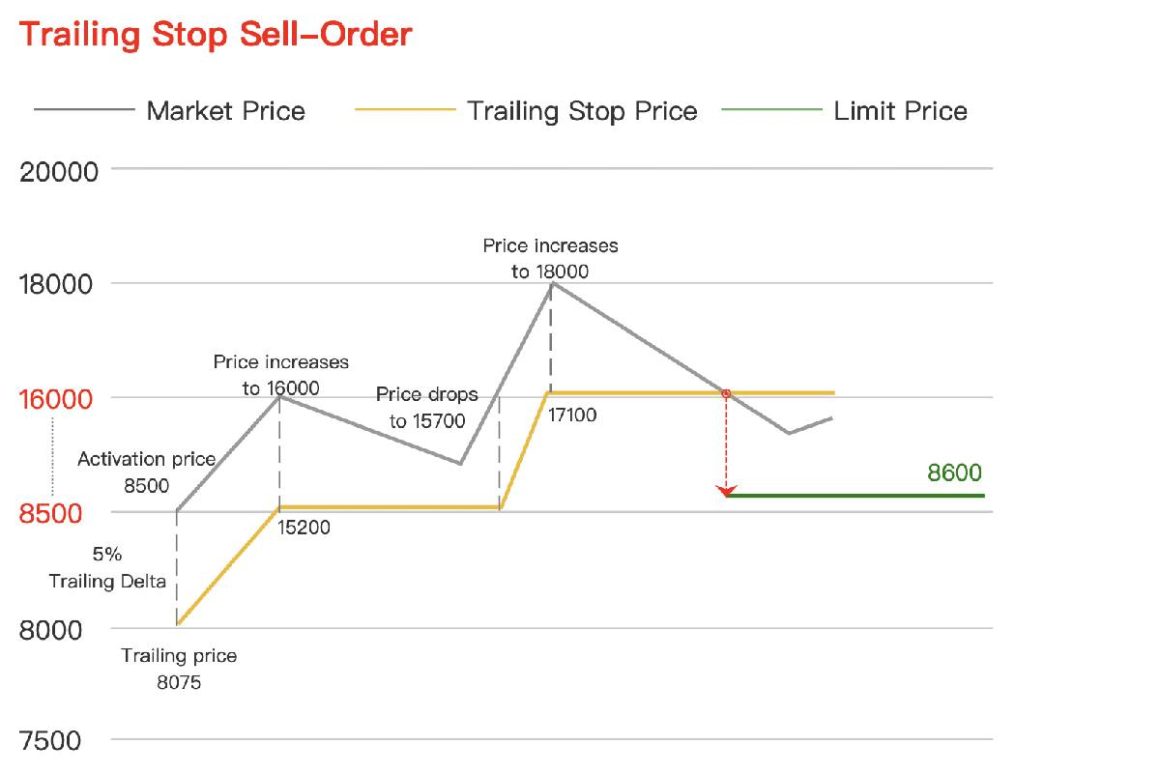Click the 'Price increases to 18000' annotation

tap(550, 257)
